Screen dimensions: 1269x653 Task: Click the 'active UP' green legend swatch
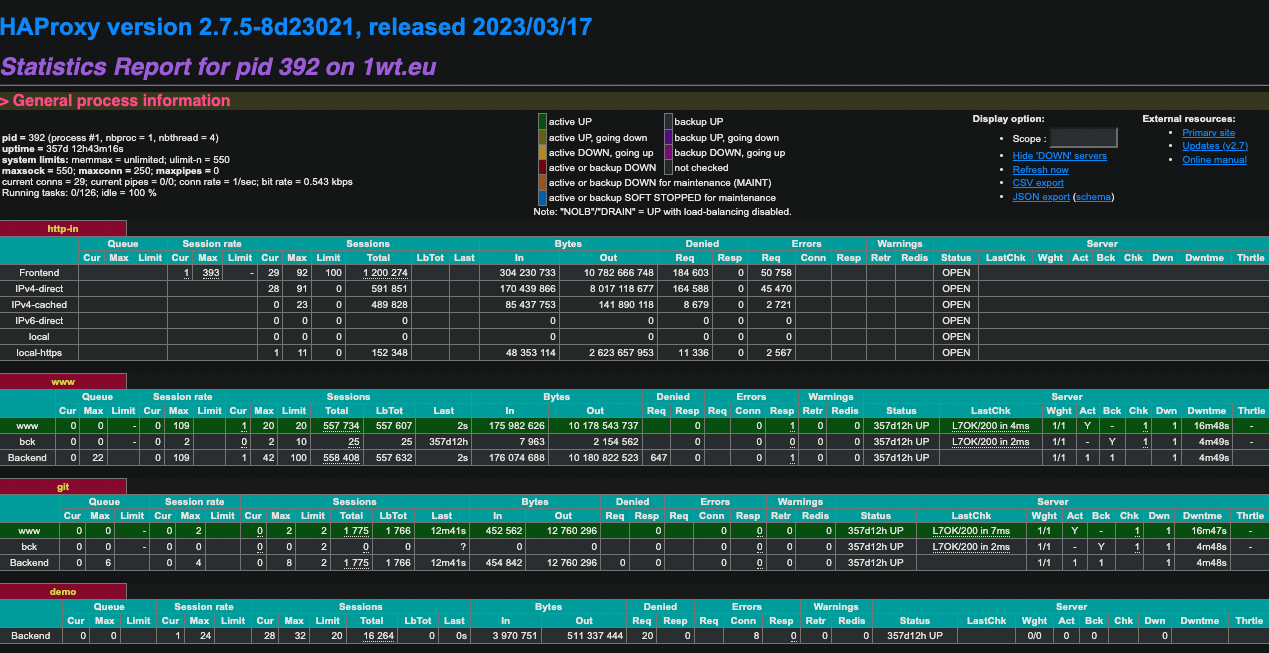pos(542,122)
